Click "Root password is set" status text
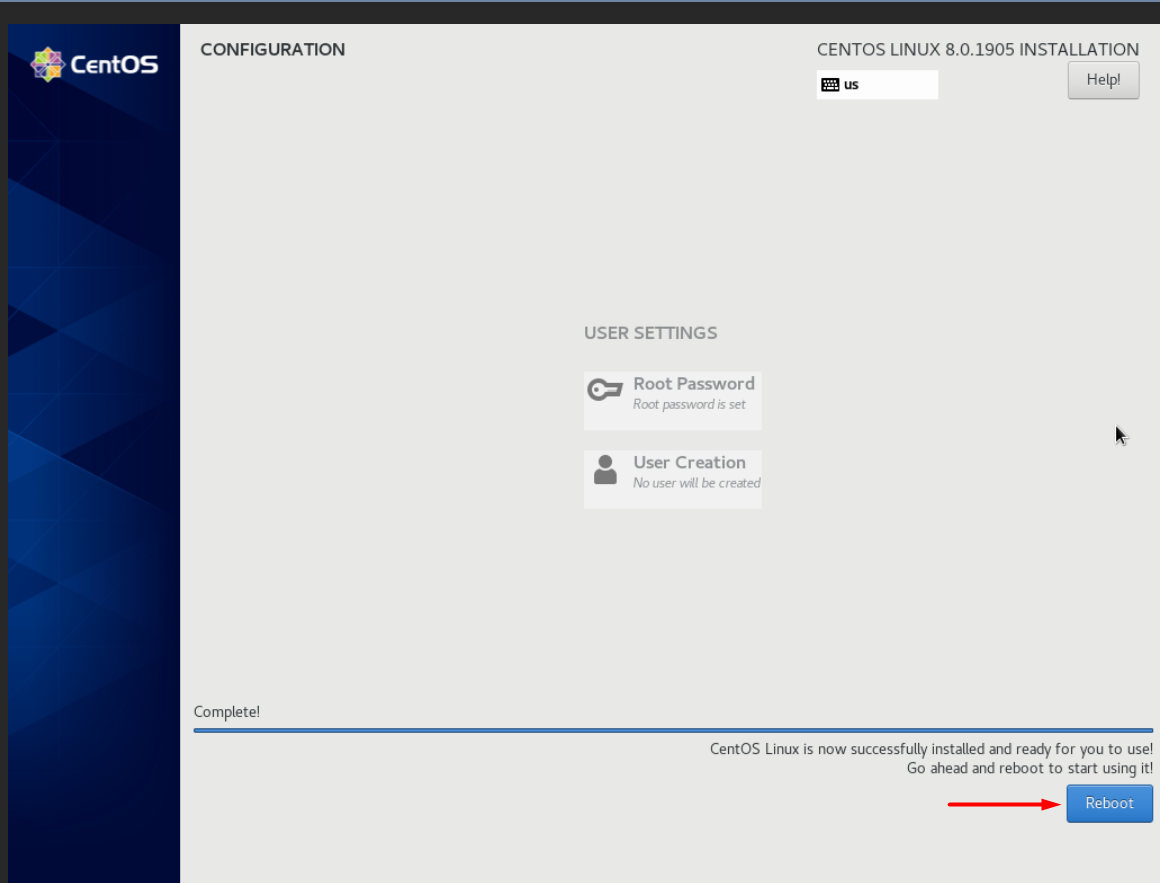 coord(689,405)
